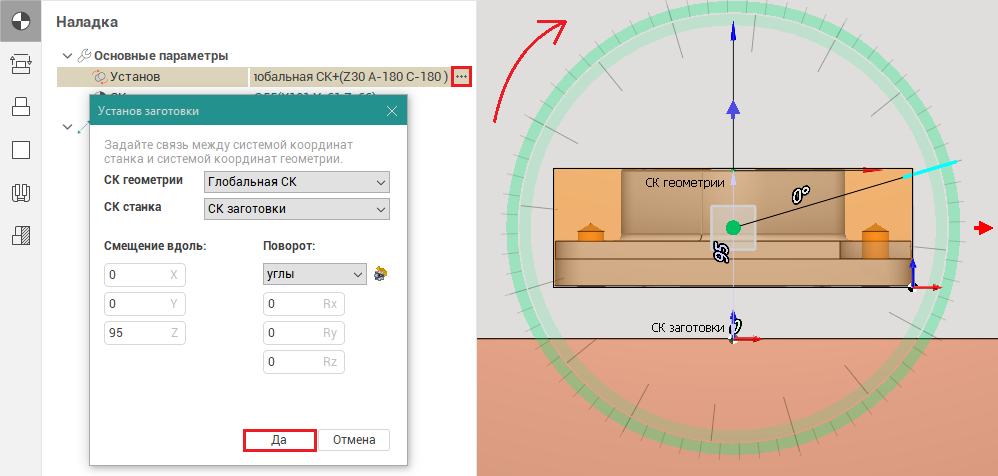This screenshot has height=476, width=998.
Task: Click the clamp fixture icon in sidebar
Action: (x=21, y=193)
